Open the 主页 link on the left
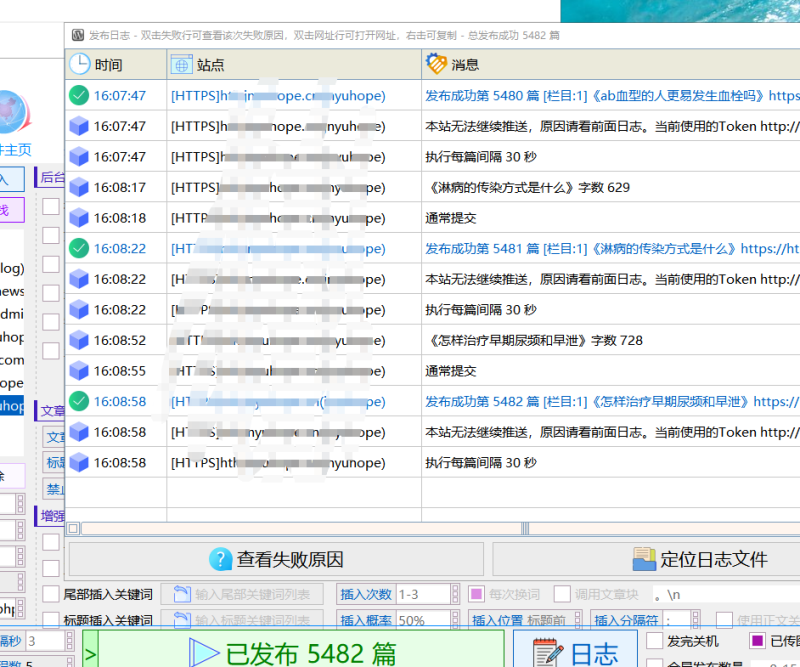This screenshot has height=667, width=800. coord(16,150)
